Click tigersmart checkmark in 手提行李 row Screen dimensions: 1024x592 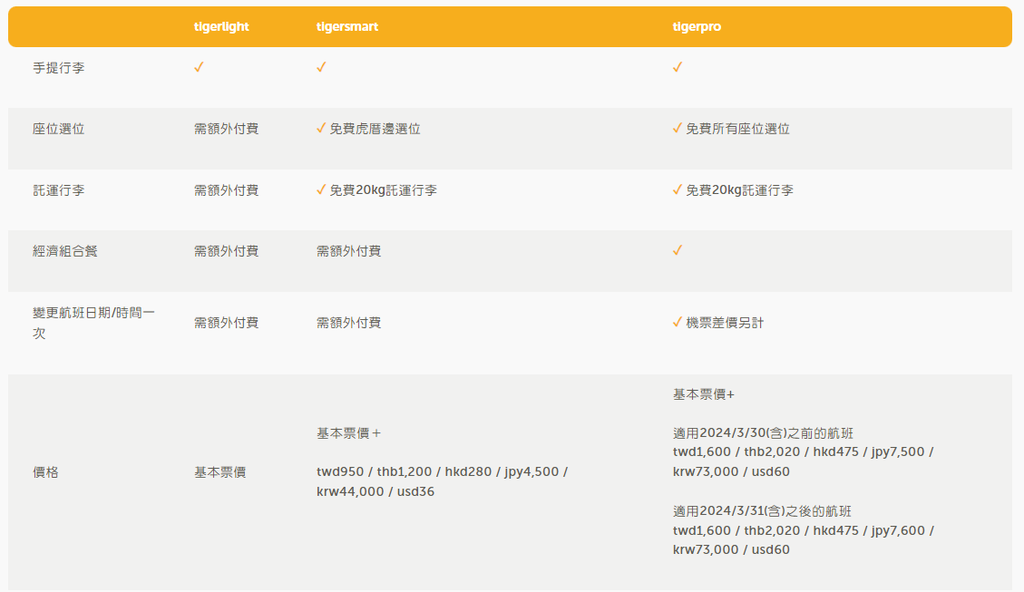tap(321, 67)
